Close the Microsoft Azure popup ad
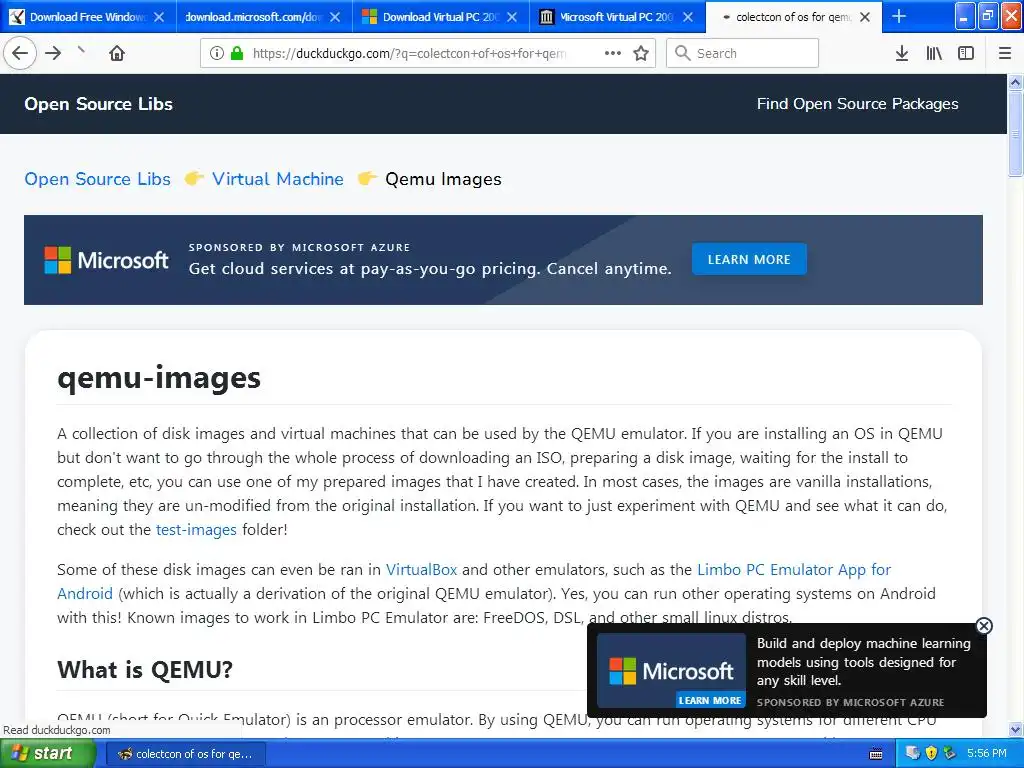The height and width of the screenshot is (768, 1024). (984, 626)
